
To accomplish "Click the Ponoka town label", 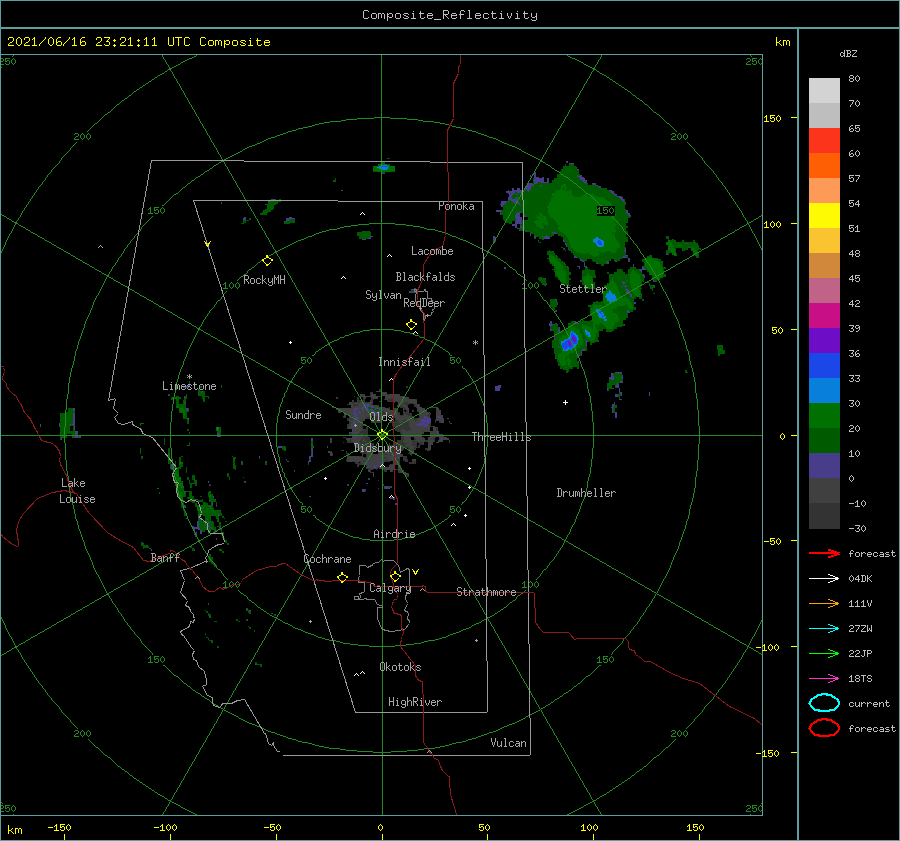I will point(456,206).
